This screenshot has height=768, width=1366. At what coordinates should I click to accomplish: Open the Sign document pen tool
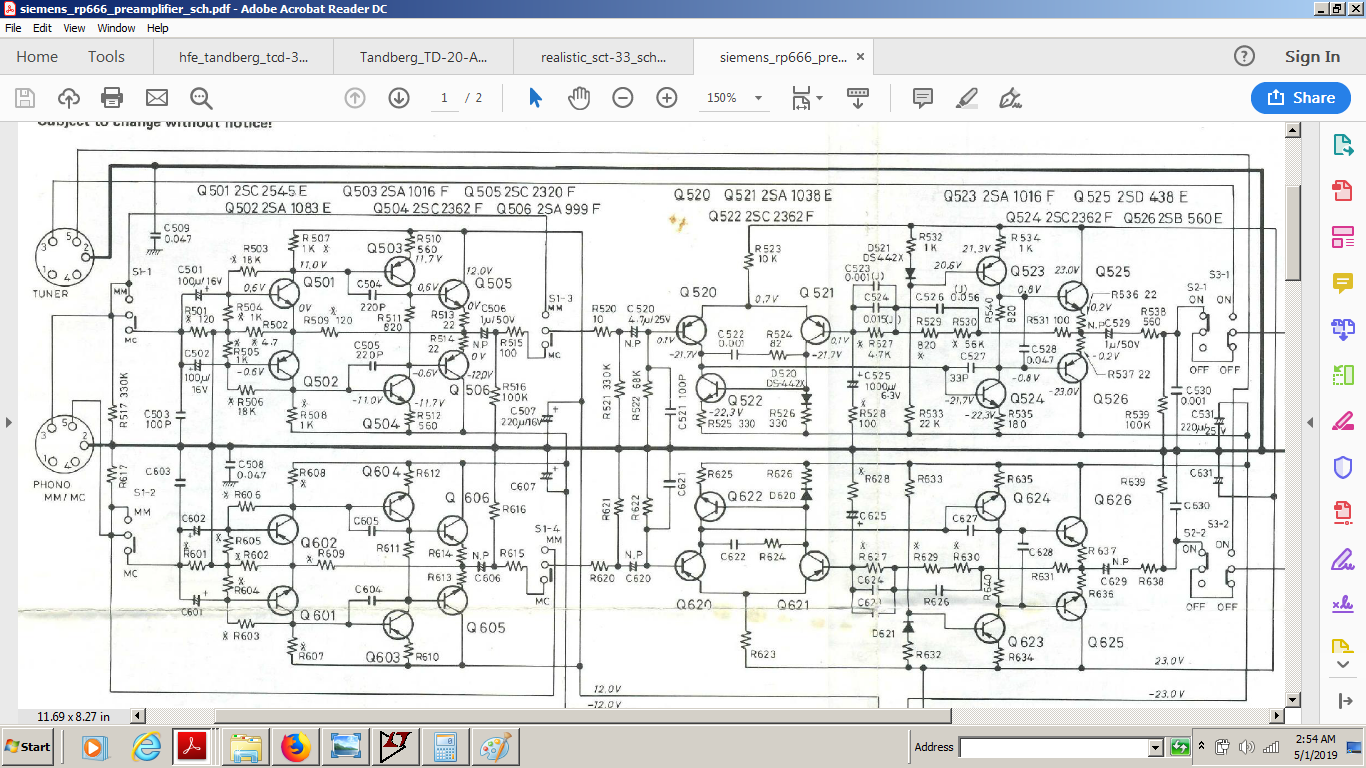pos(1010,98)
